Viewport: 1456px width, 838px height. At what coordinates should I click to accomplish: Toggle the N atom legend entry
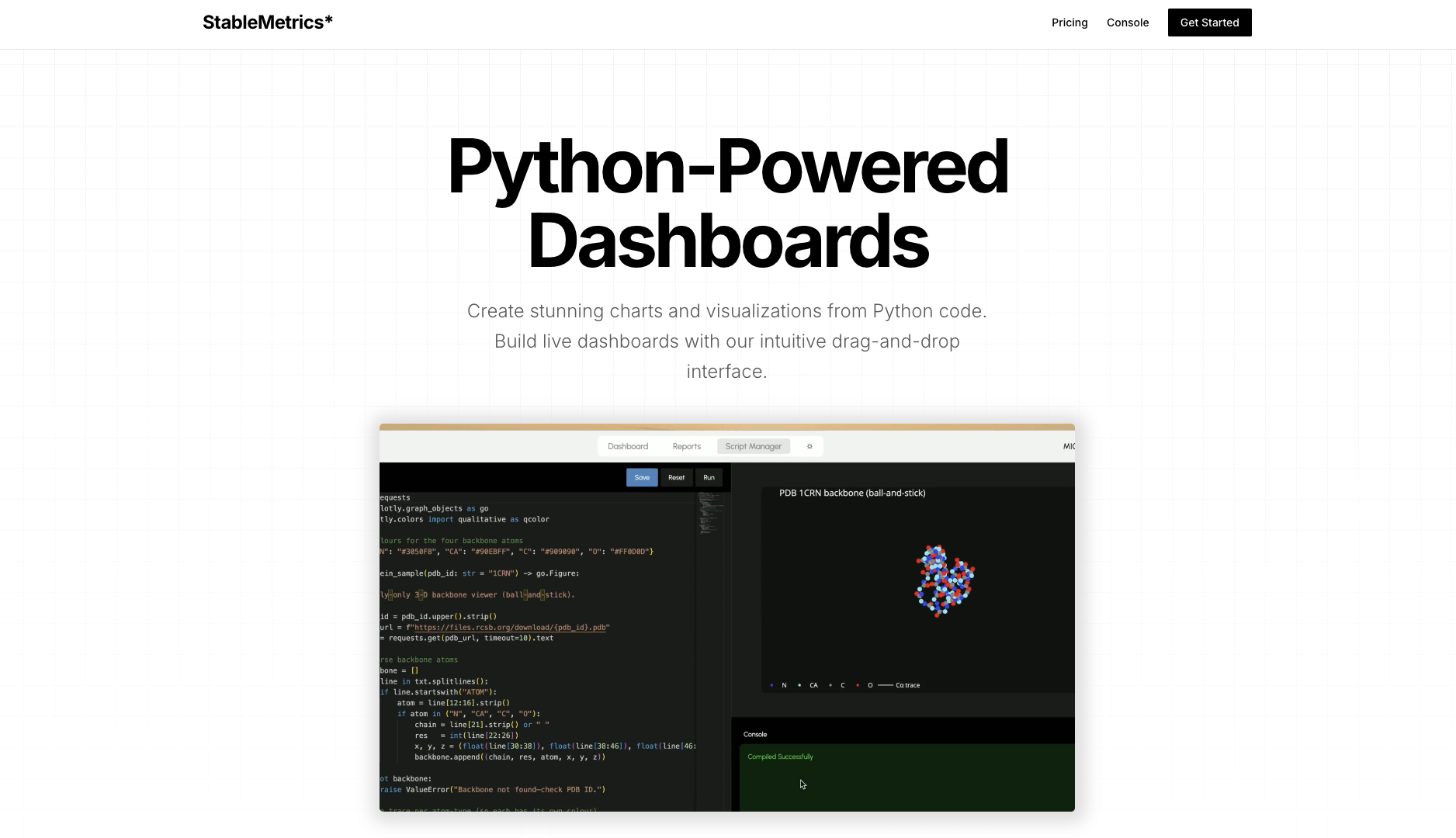778,685
